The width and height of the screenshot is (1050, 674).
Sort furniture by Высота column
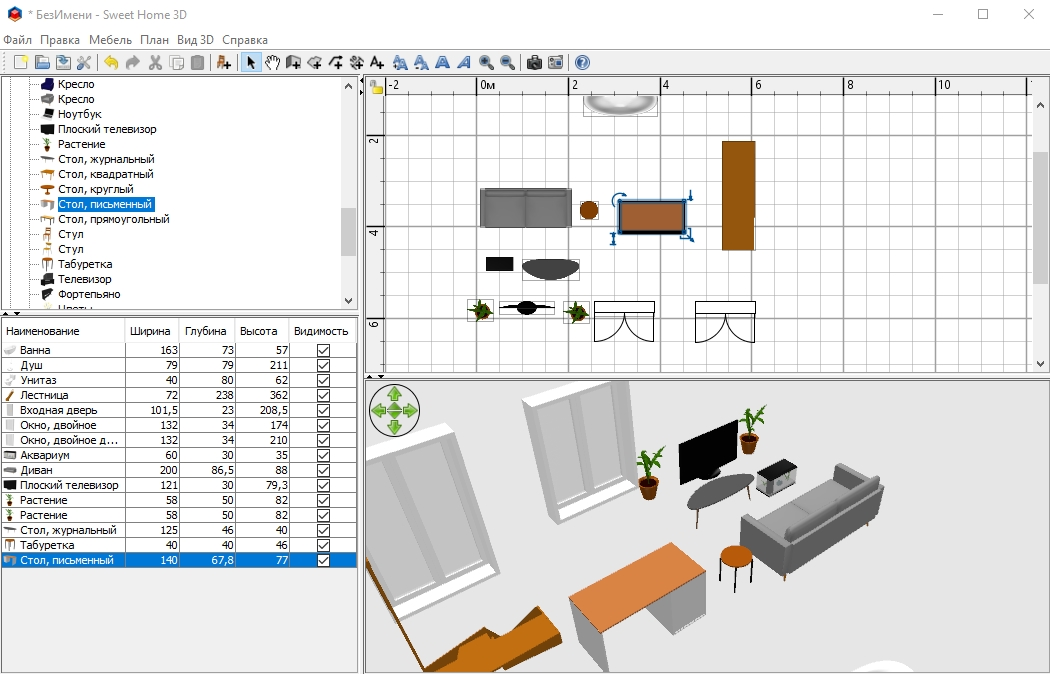262,331
